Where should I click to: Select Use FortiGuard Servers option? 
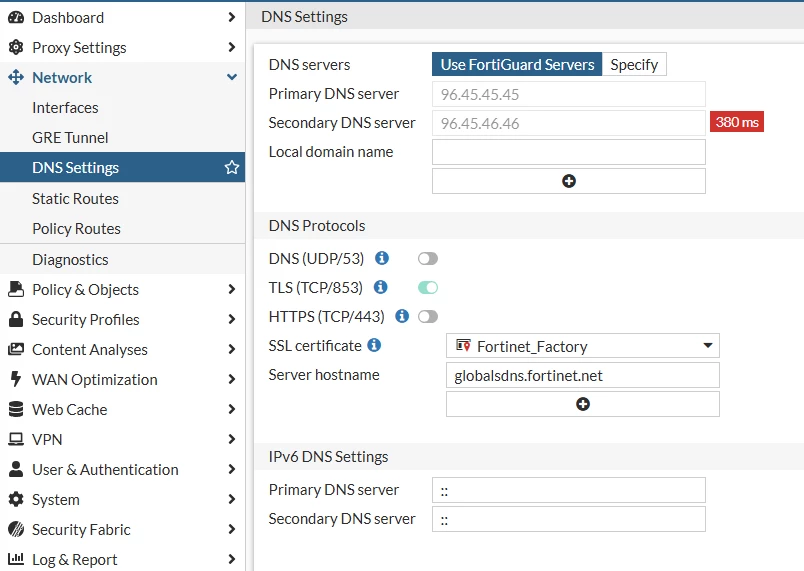(x=517, y=65)
